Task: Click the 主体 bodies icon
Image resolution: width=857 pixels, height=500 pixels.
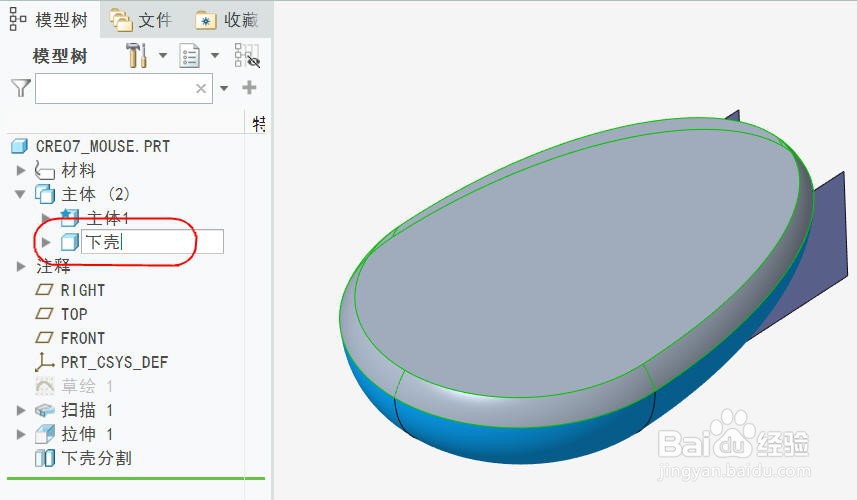Action: click(45, 194)
